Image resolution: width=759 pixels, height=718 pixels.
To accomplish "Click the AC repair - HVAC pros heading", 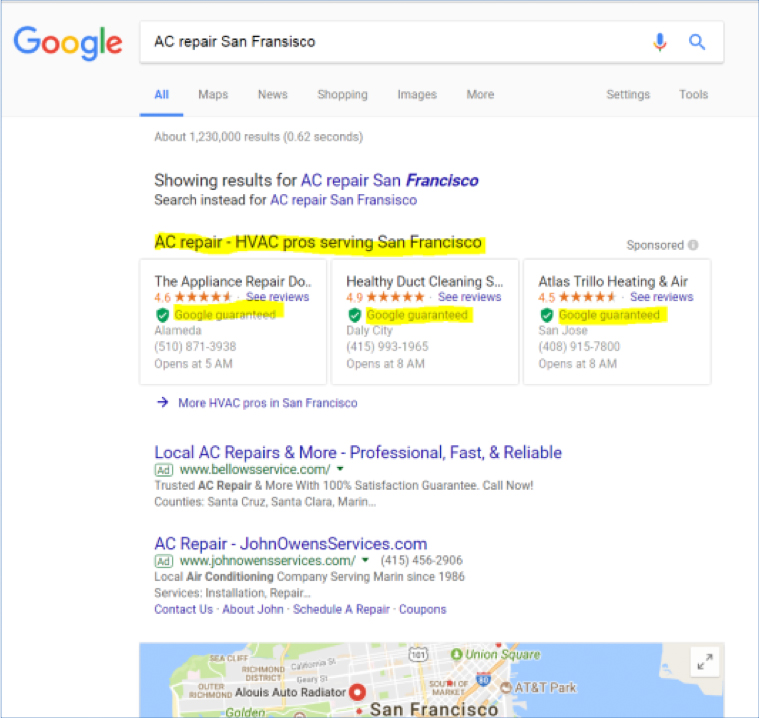I will (x=318, y=242).
